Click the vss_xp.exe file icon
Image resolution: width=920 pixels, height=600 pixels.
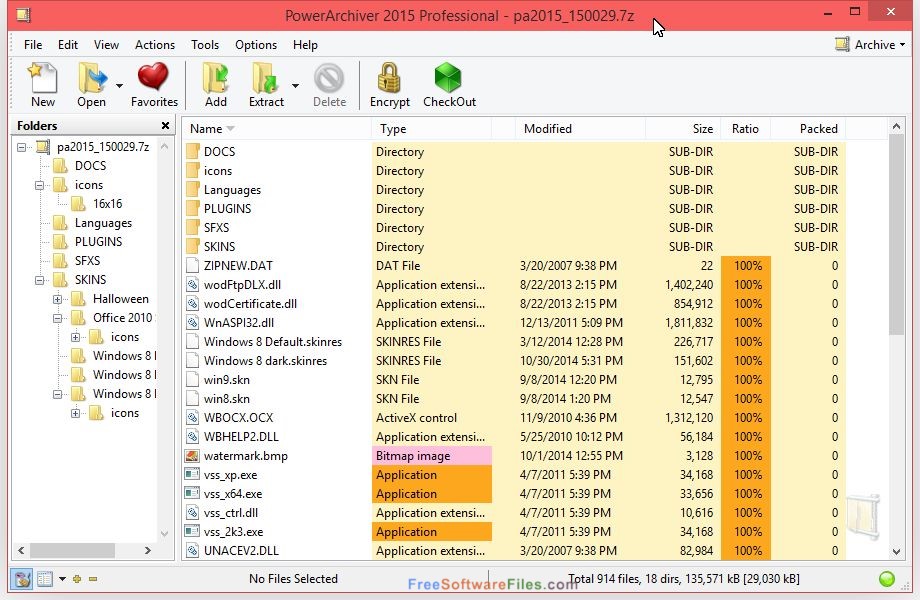(x=191, y=474)
